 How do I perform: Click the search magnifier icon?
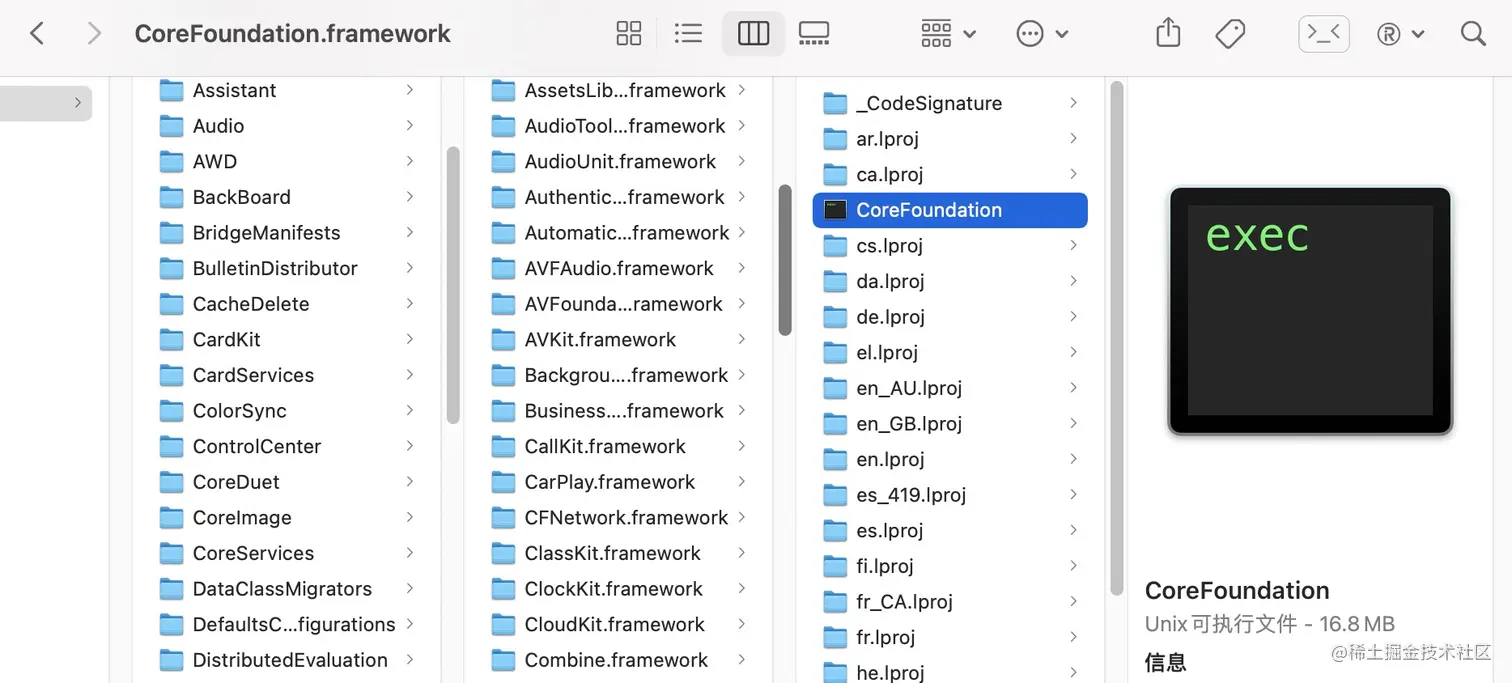tap(1473, 34)
